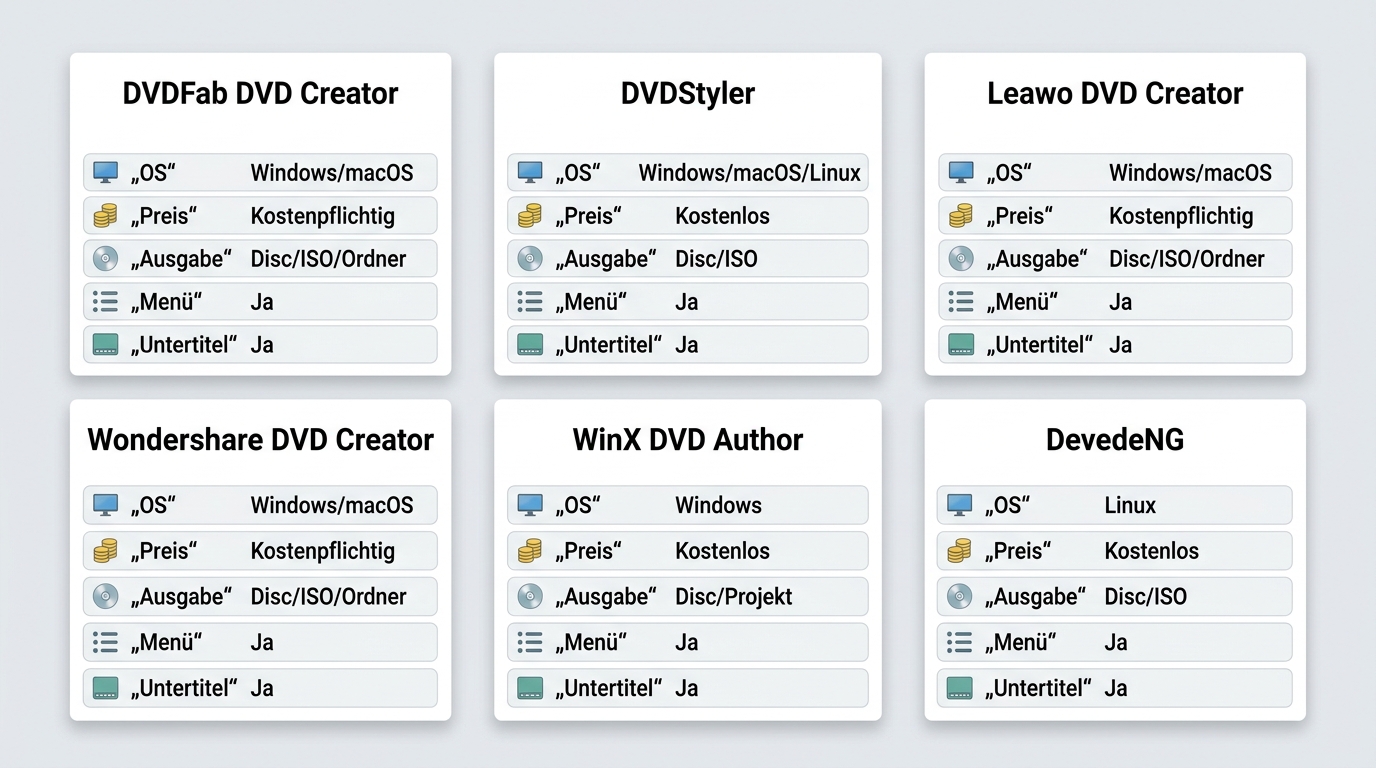Click the coins icon in Wondershare DVD Creator card
This screenshot has height=768, width=1376.
coord(105,550)
